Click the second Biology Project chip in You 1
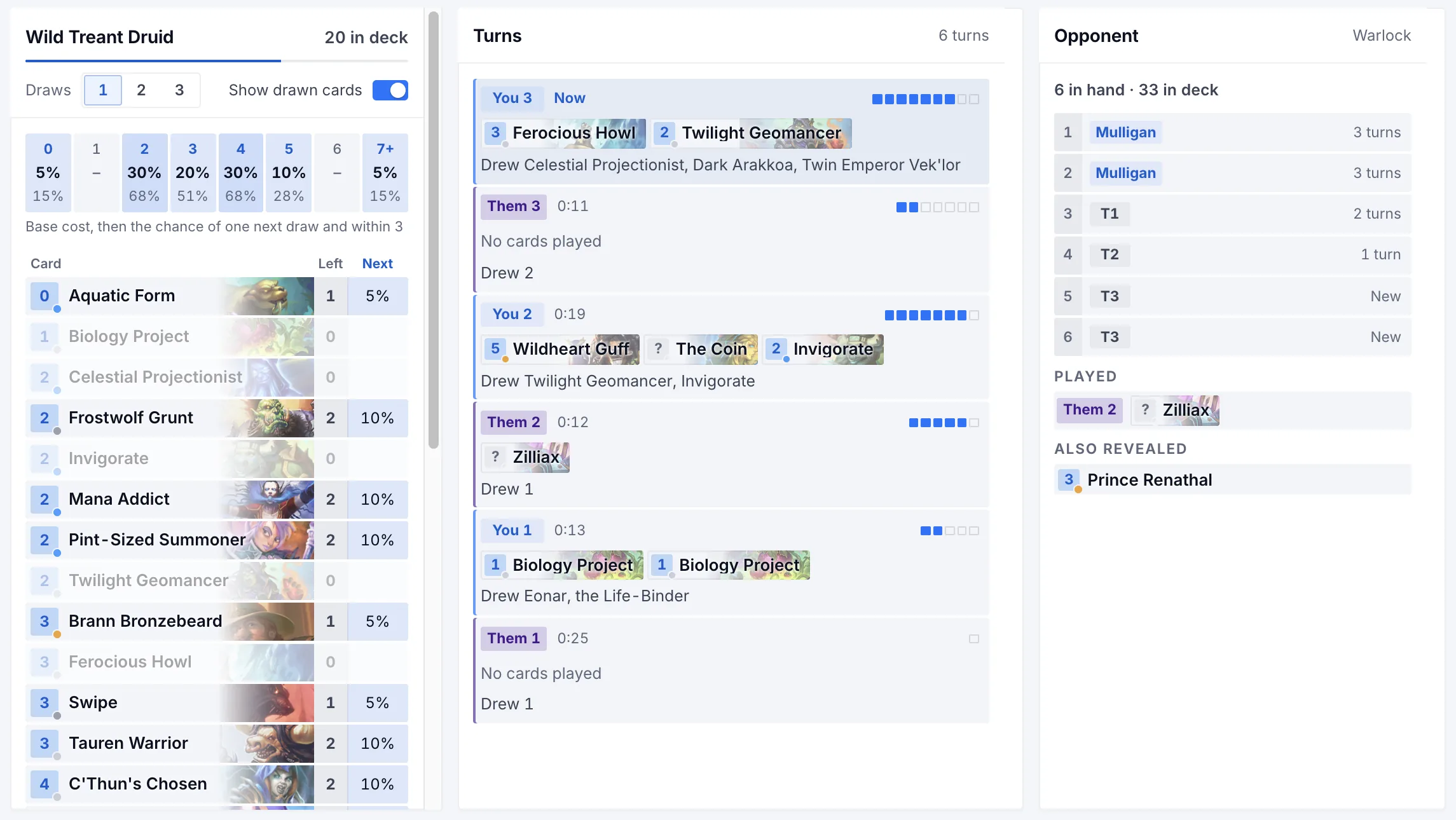The height and width of the screenshot is (820, 1456). [x=729, y=565]
